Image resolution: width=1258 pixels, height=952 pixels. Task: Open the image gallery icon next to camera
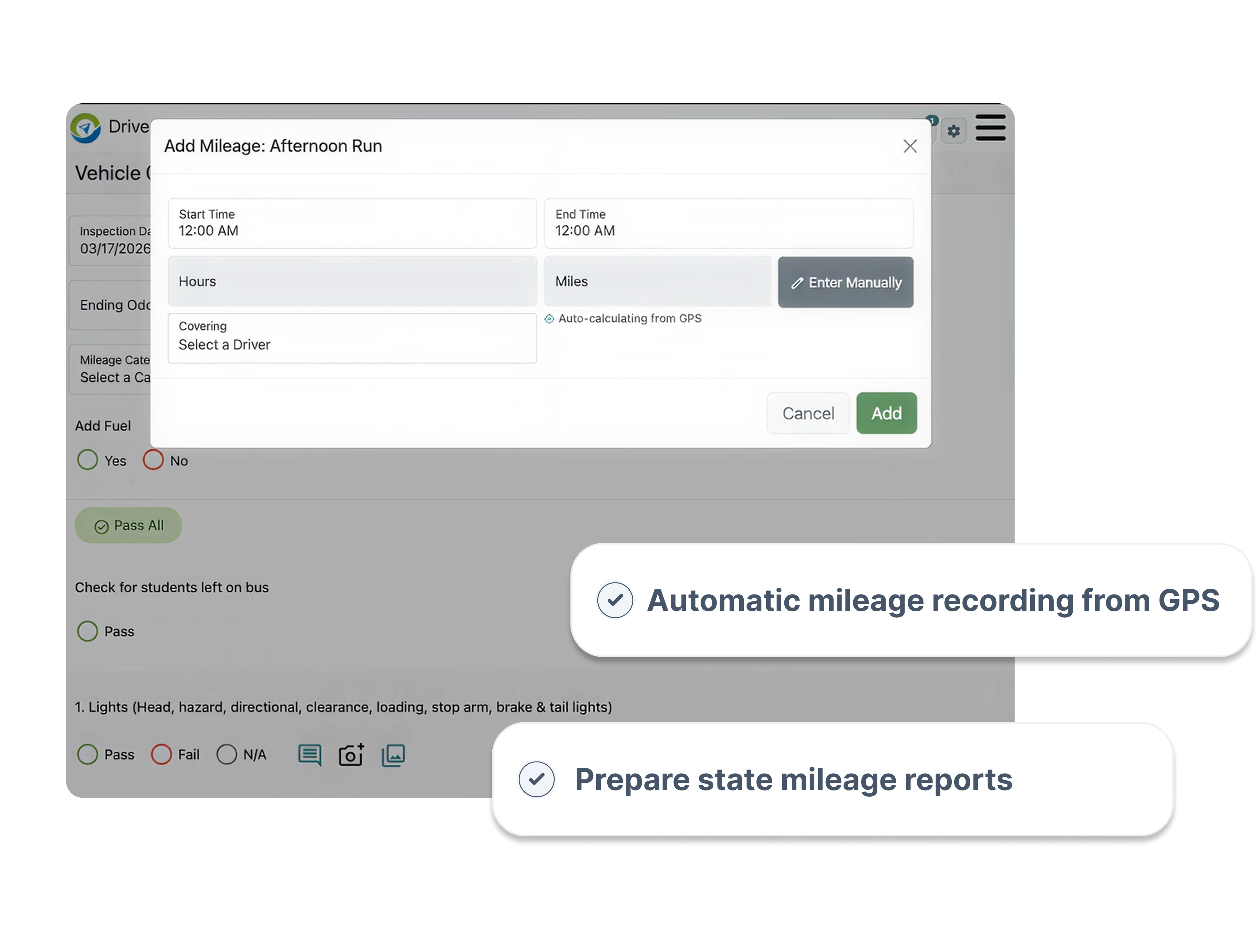392,755
